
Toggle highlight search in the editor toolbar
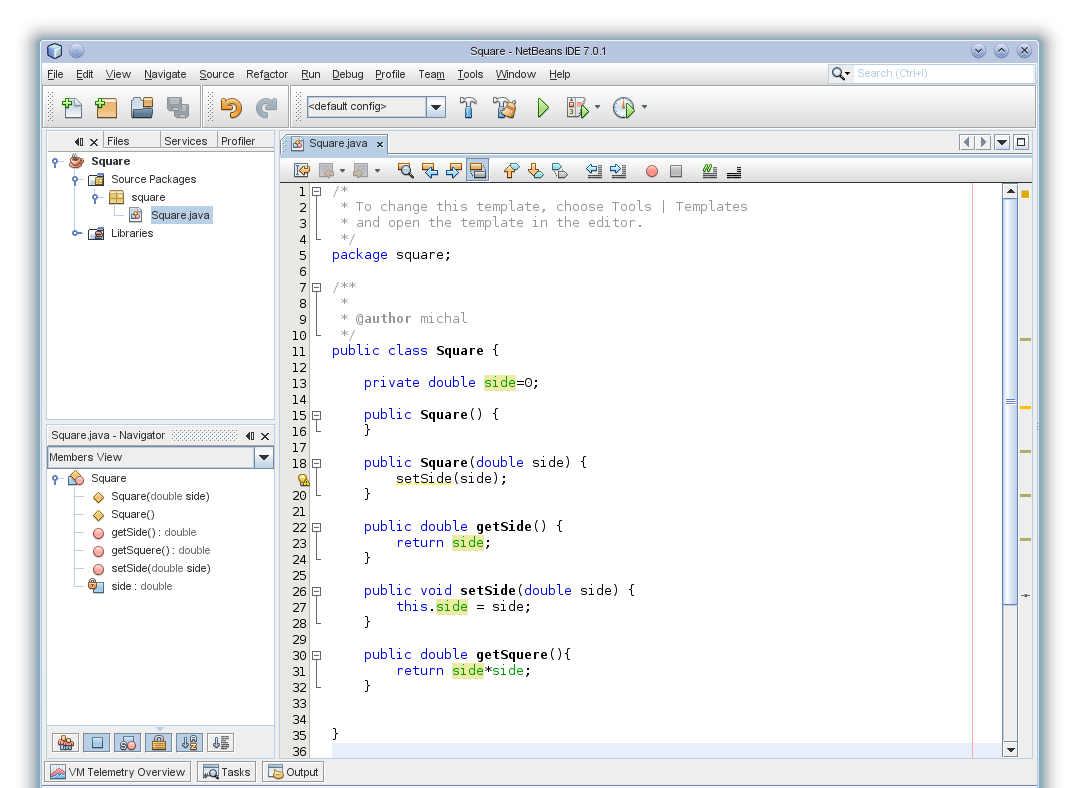478,170
